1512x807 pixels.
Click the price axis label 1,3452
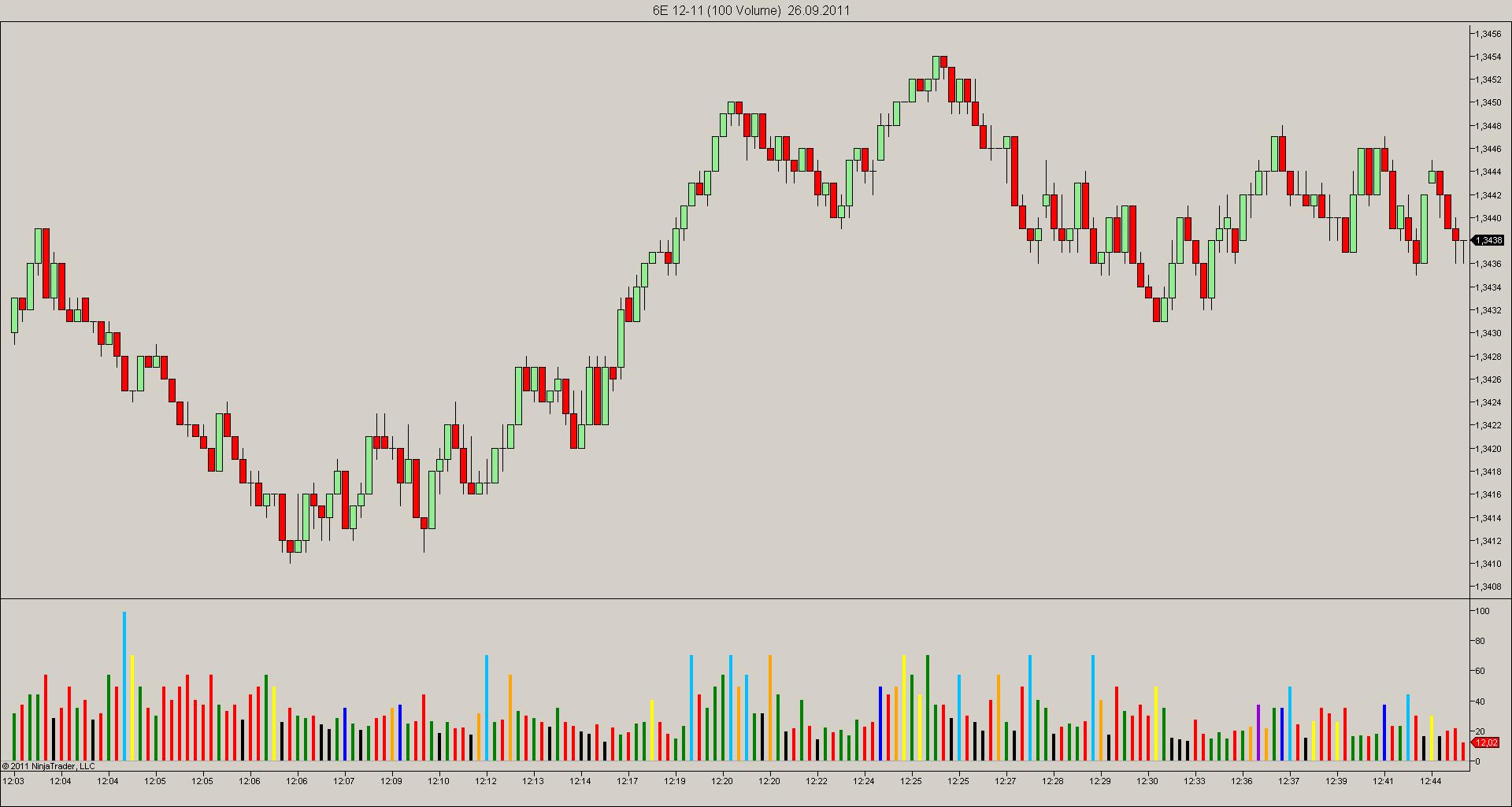[x=1488, y=80]
